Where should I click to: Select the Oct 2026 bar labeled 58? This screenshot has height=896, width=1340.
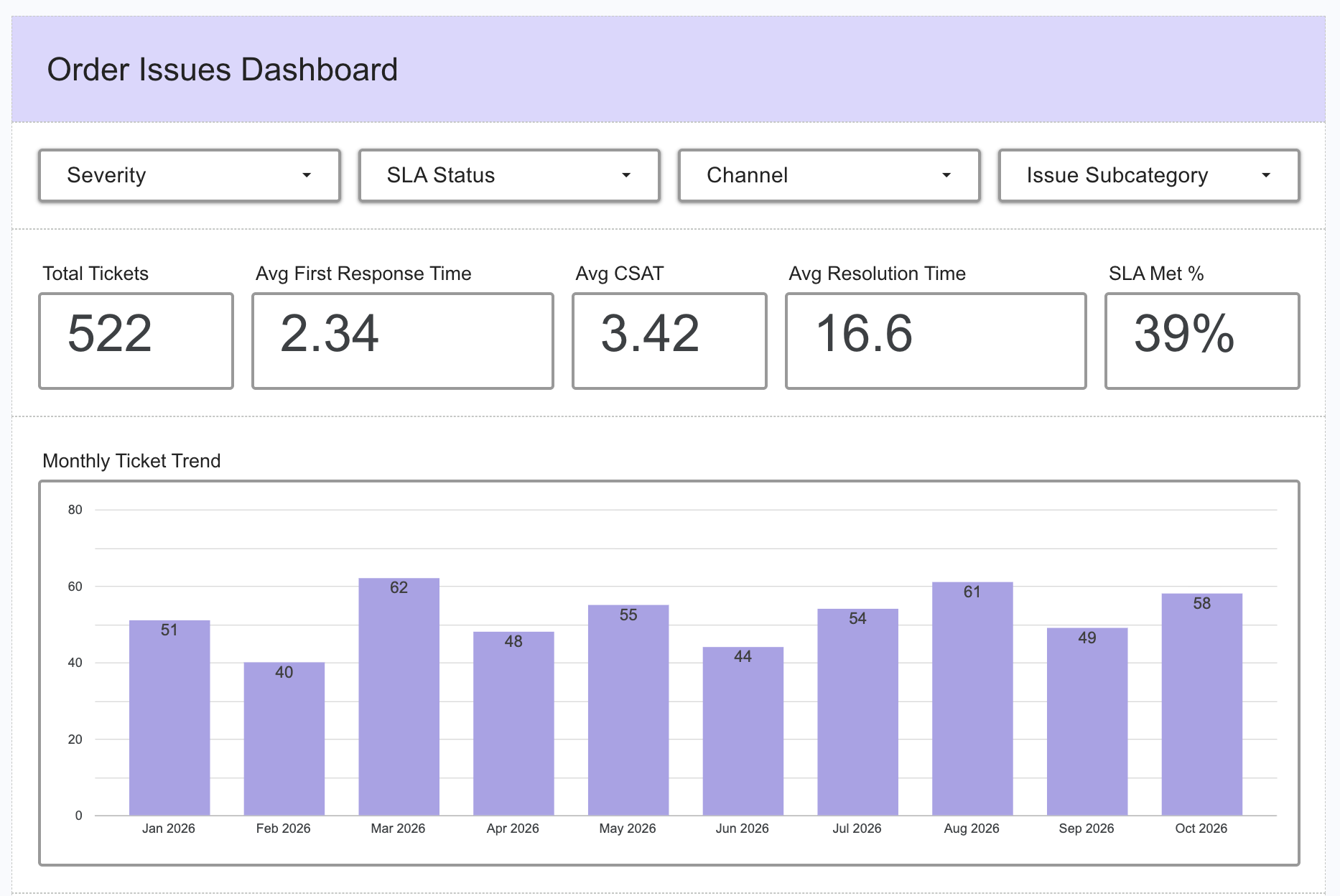coord(1202,704)
